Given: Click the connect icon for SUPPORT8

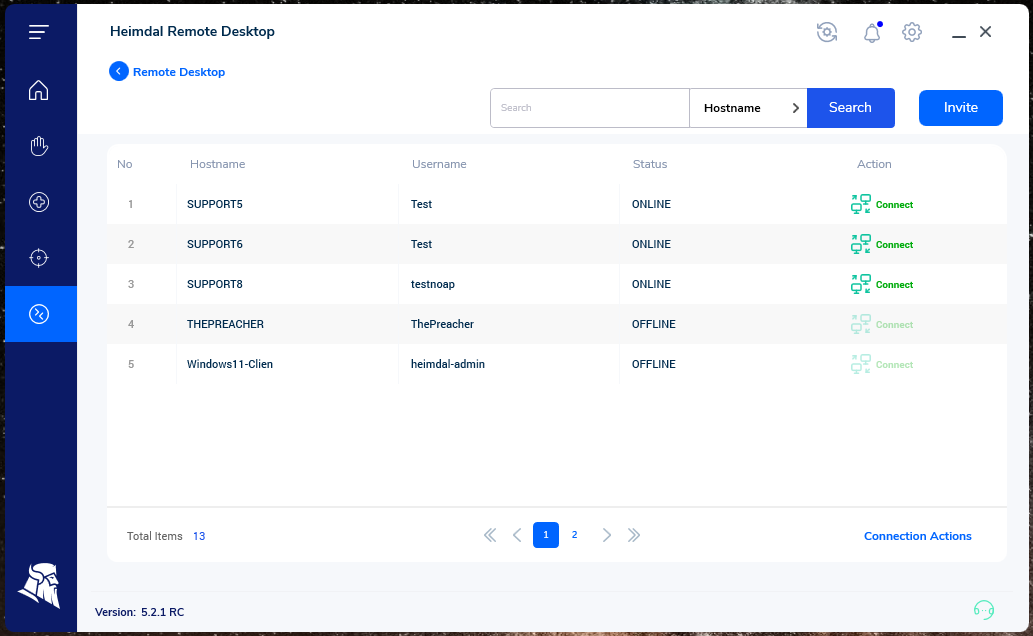Looking at the screenshot, I should click(860, 284).
